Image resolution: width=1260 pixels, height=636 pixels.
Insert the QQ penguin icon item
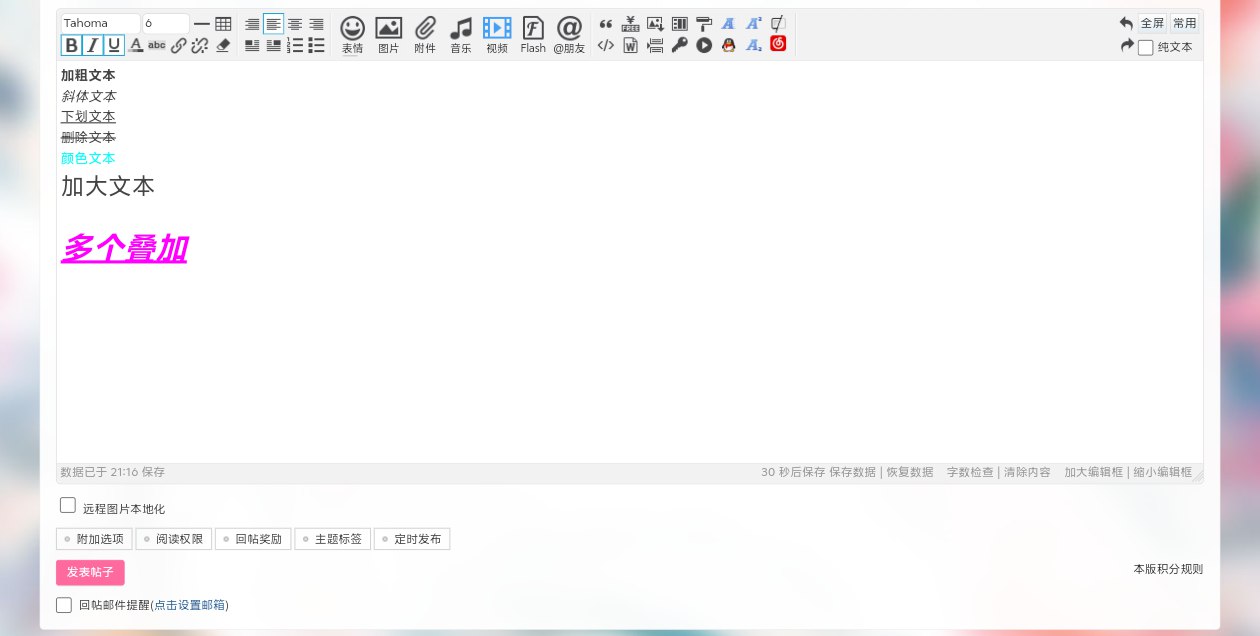(x=729, y=45)
